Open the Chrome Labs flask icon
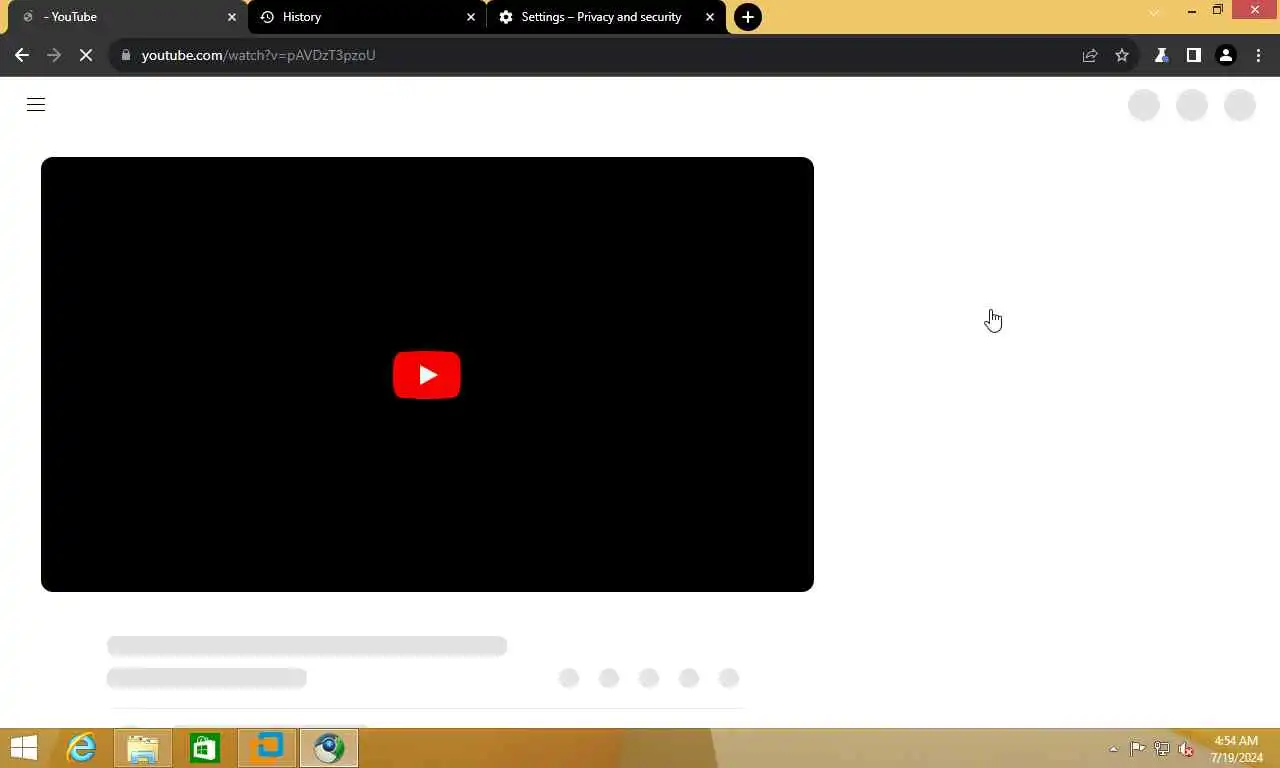Viewport: 1280px width, 768px height. point(1161,55)
